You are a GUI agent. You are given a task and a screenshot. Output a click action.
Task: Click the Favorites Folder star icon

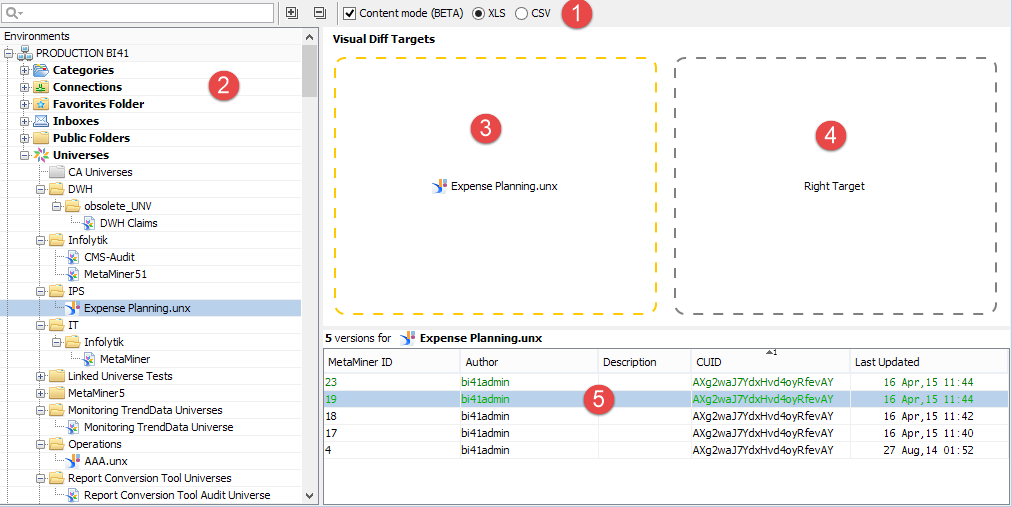tap(41, 104)
